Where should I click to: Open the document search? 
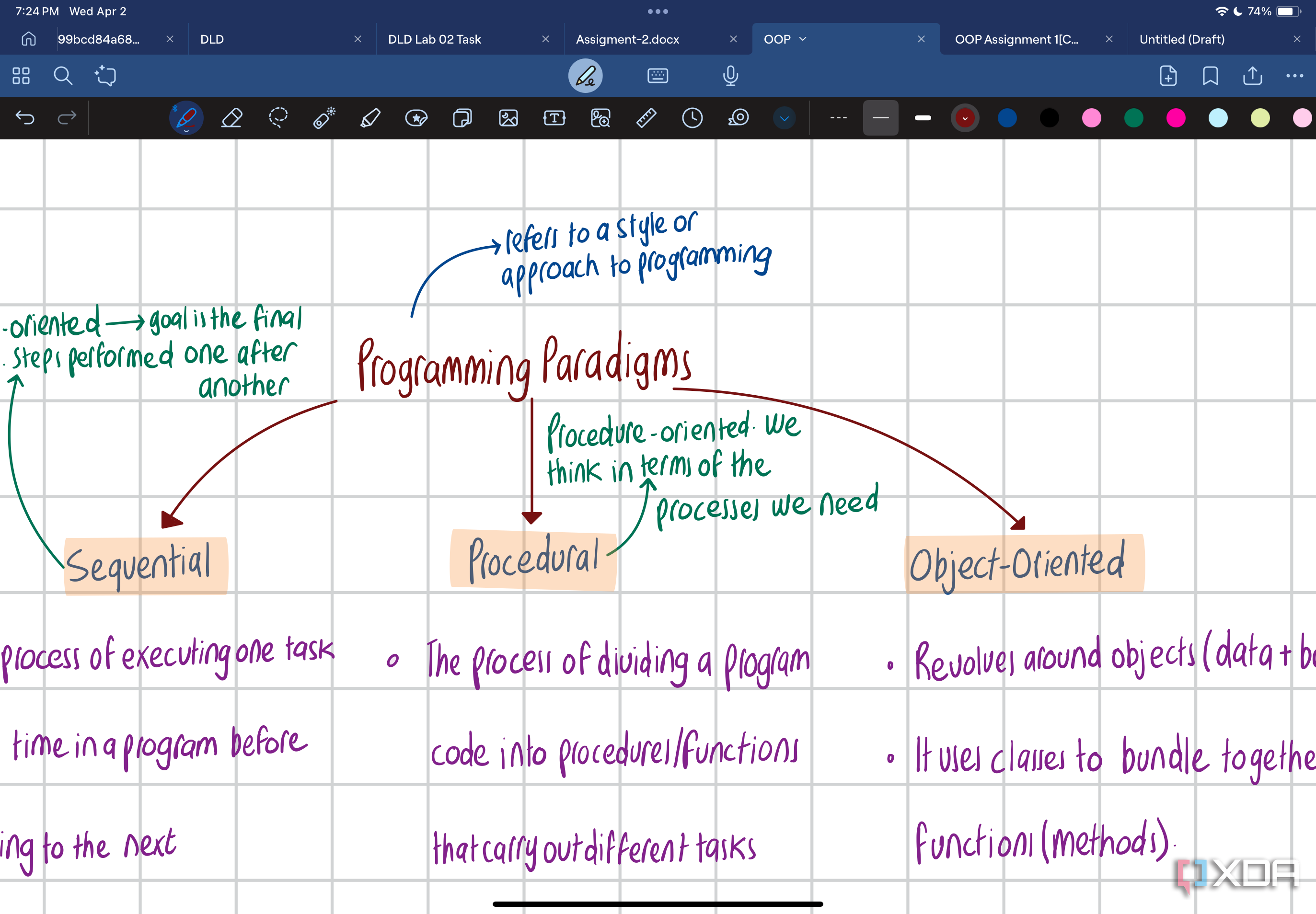click(63, 76)
